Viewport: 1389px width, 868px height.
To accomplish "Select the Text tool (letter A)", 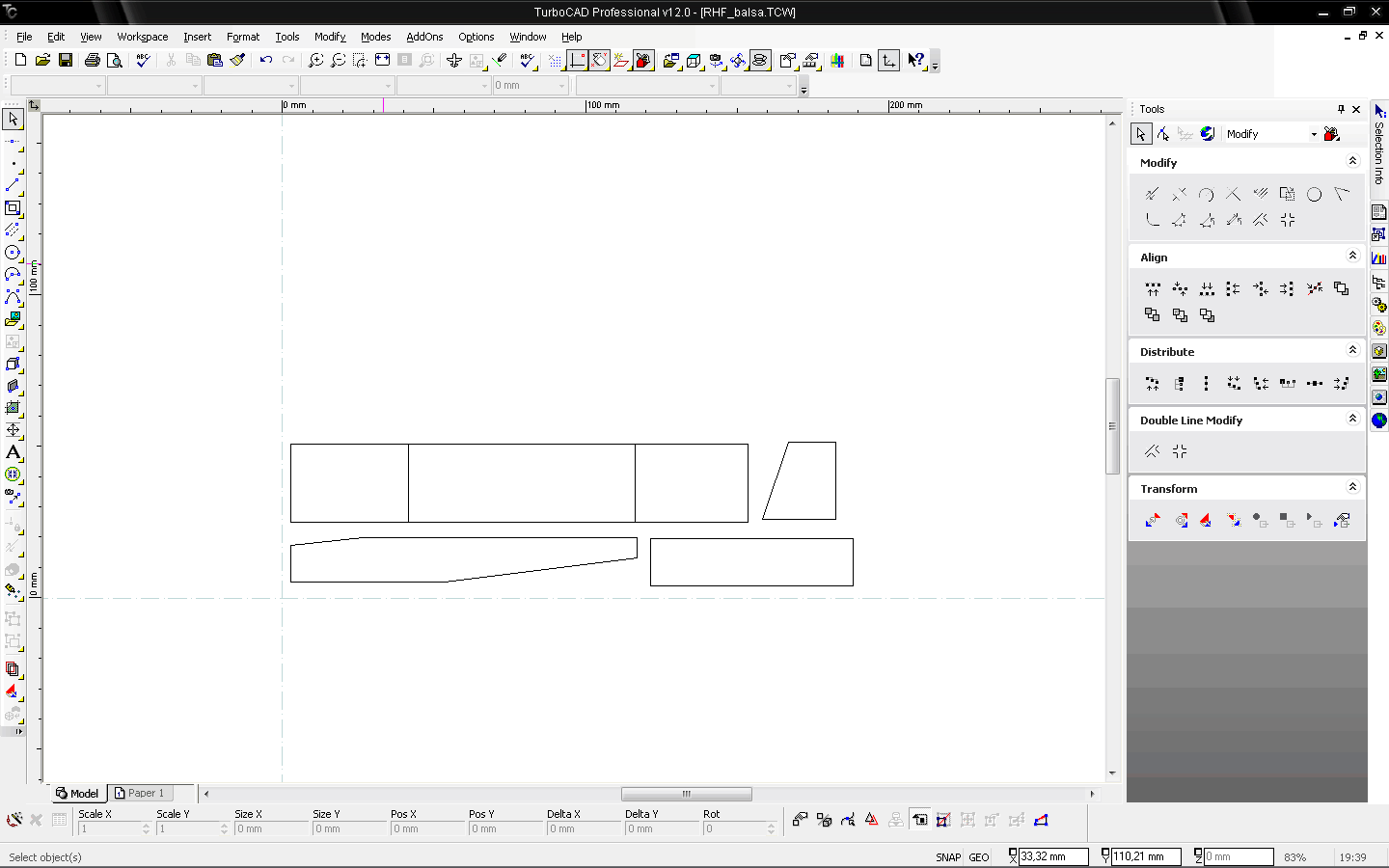I will coord(13,452).
